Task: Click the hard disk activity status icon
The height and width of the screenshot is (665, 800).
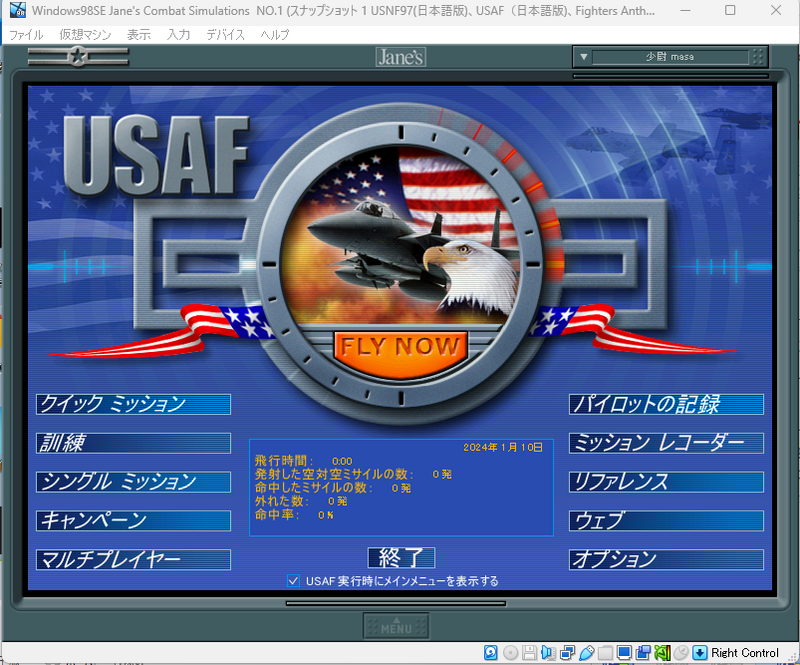Action: 491,652
